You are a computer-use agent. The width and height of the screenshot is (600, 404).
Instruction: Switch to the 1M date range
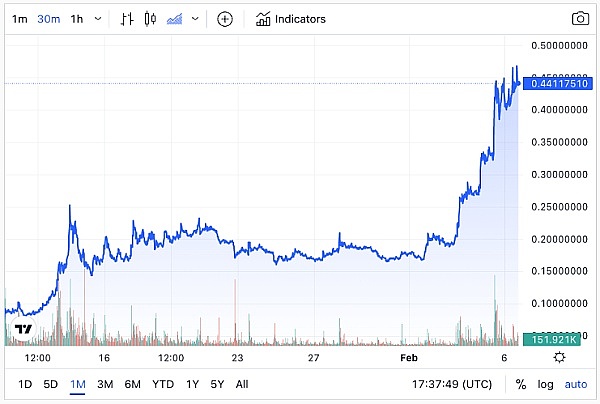click(77, 384)
